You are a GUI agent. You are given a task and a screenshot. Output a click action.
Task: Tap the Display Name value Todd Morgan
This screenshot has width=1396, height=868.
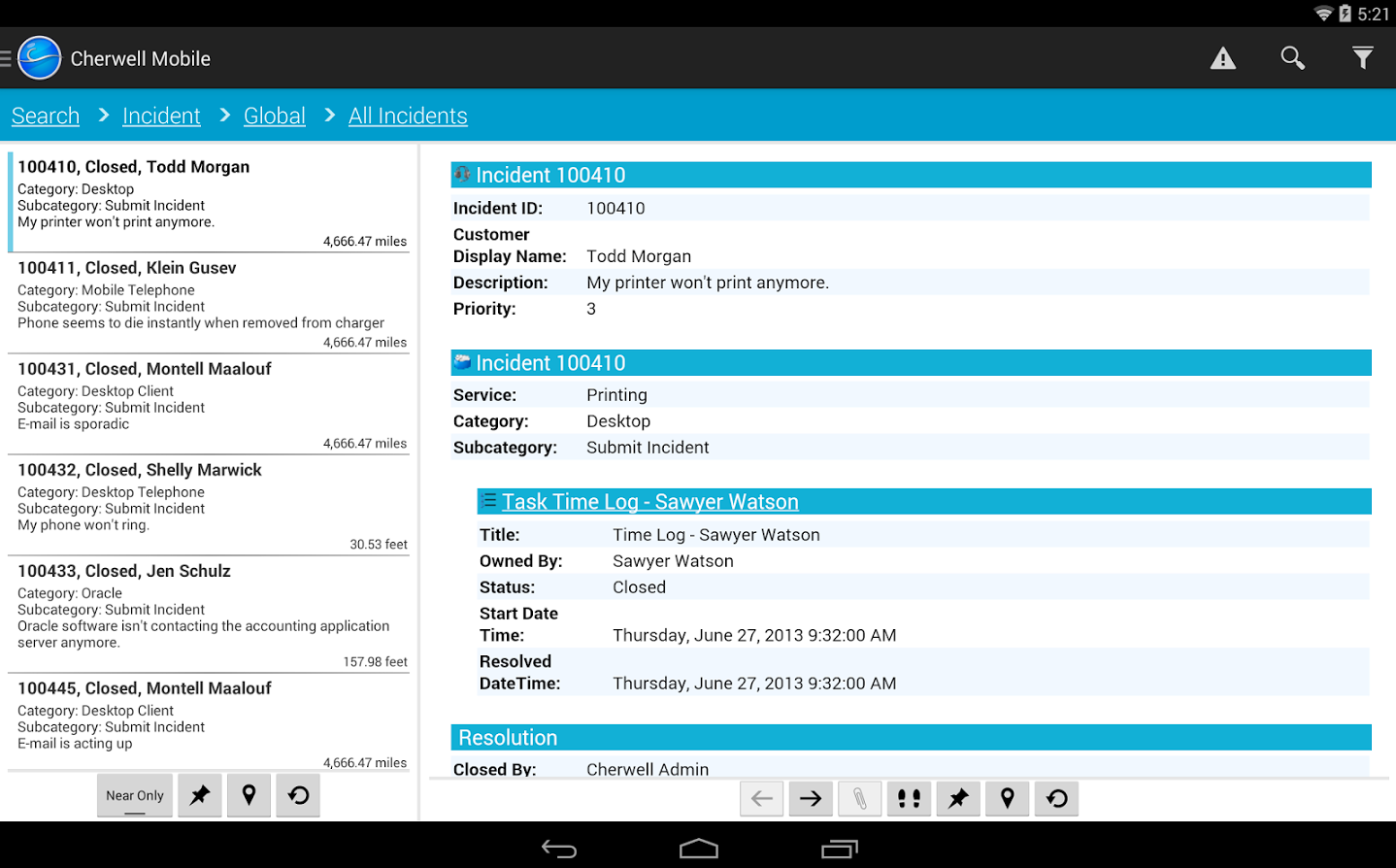[x=639, y=256]
